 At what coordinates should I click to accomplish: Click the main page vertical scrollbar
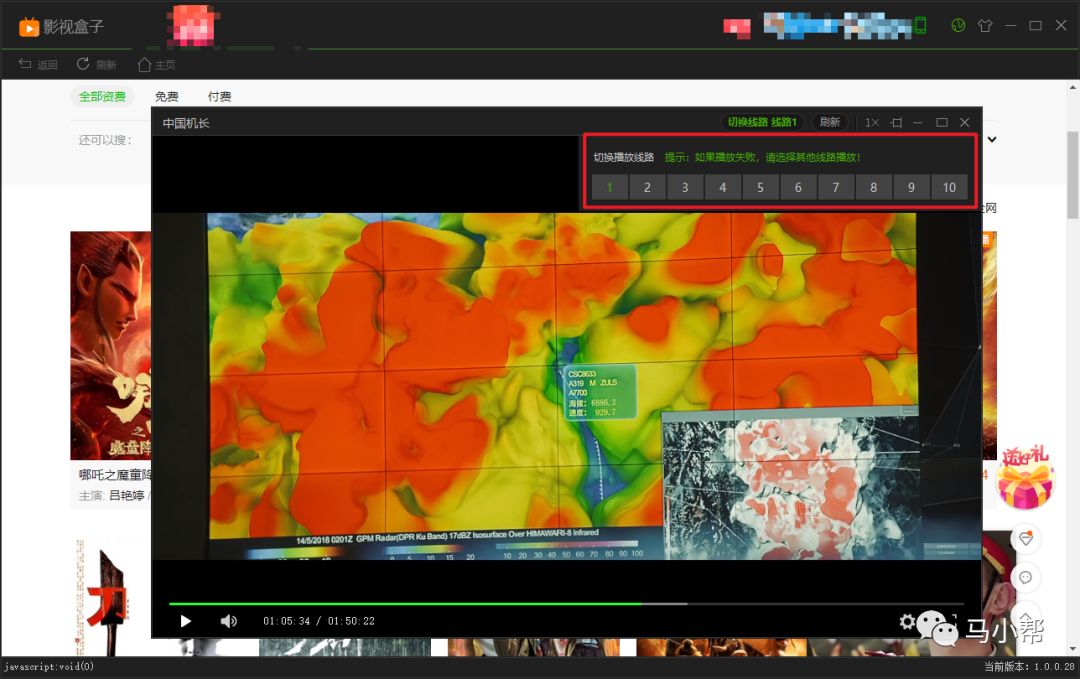(1072, 175)
